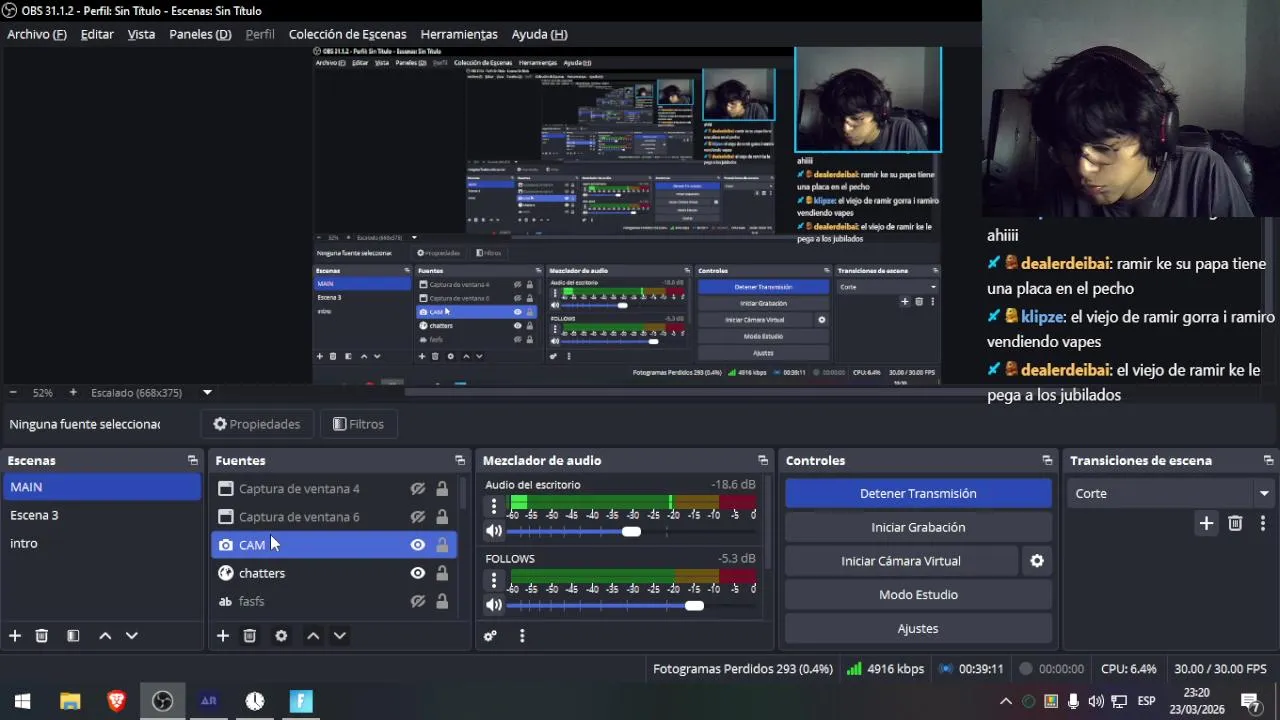
Task: Open Ajustes settings button
Action: (918, 629)
